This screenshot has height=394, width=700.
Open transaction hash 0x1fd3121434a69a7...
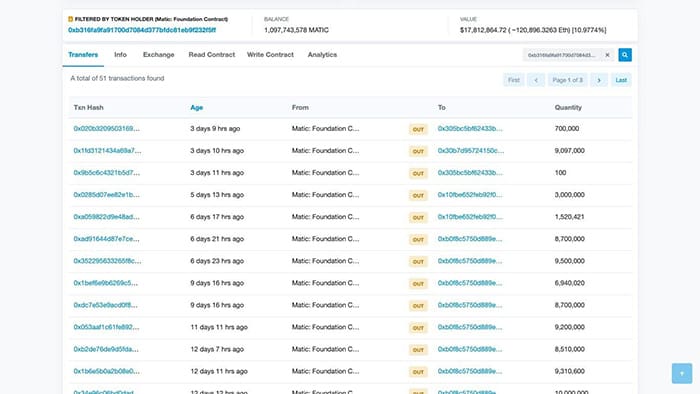107,151
